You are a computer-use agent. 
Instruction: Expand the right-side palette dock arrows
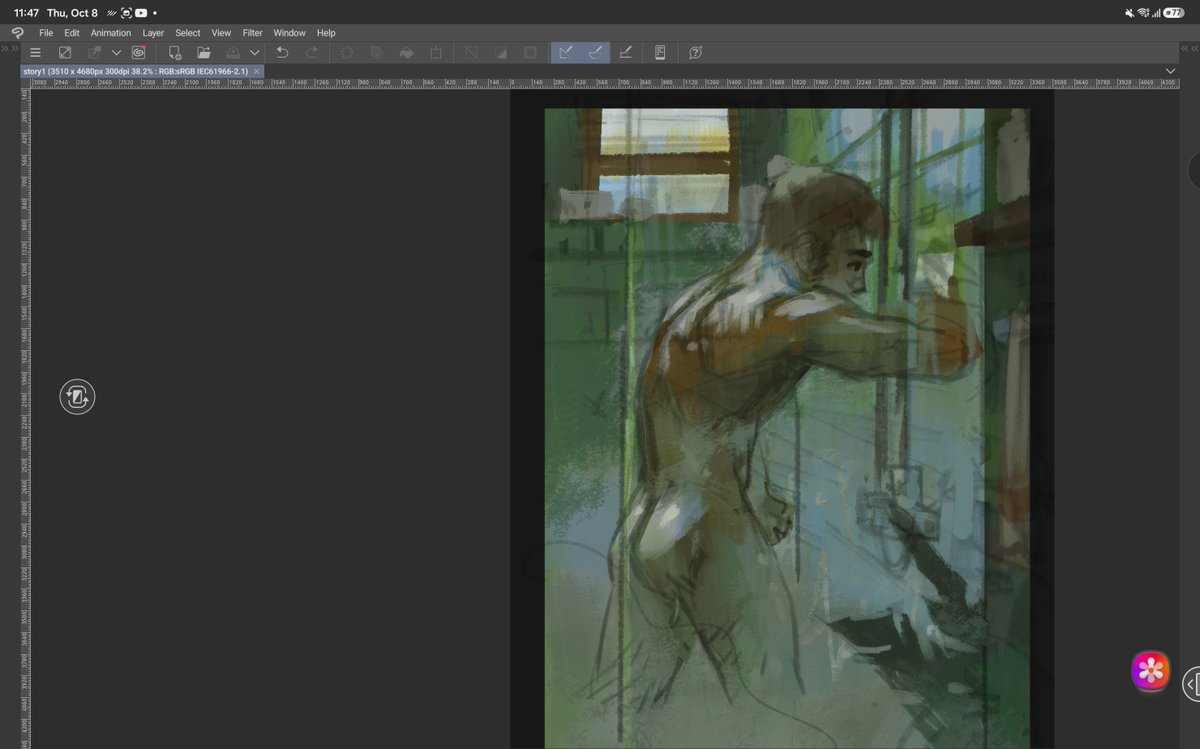pos(1188,47)
